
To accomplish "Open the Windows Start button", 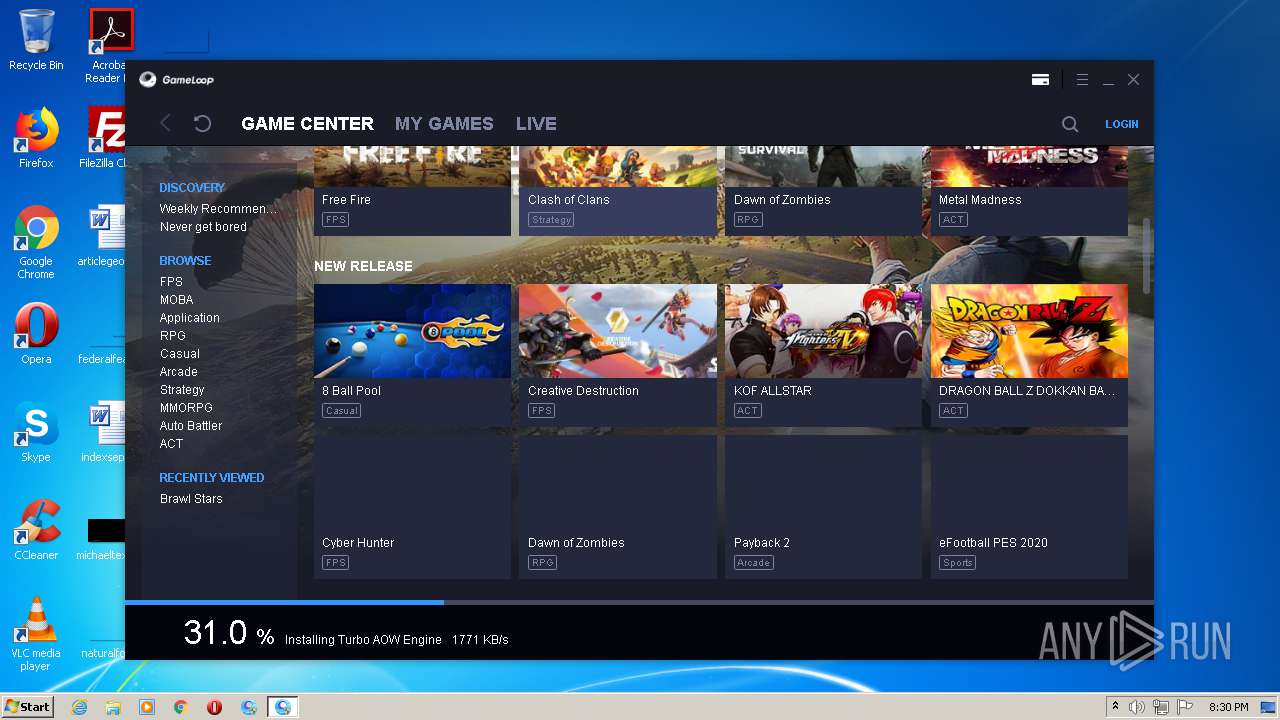I will [27, 707].
